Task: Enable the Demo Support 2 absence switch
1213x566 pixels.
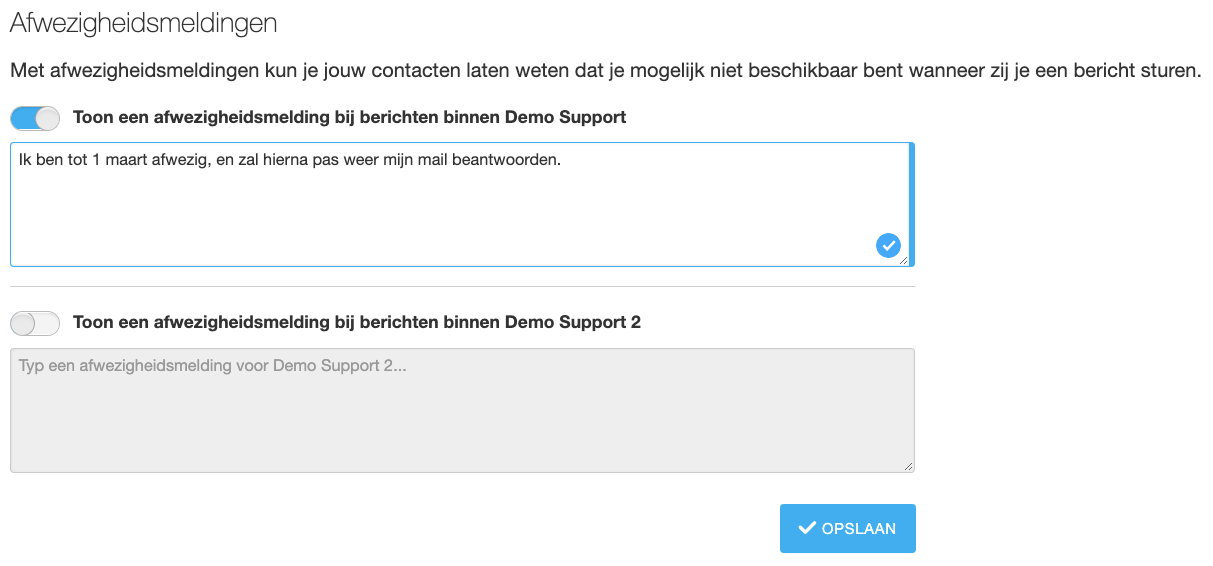Action: [x=35, y=323]
